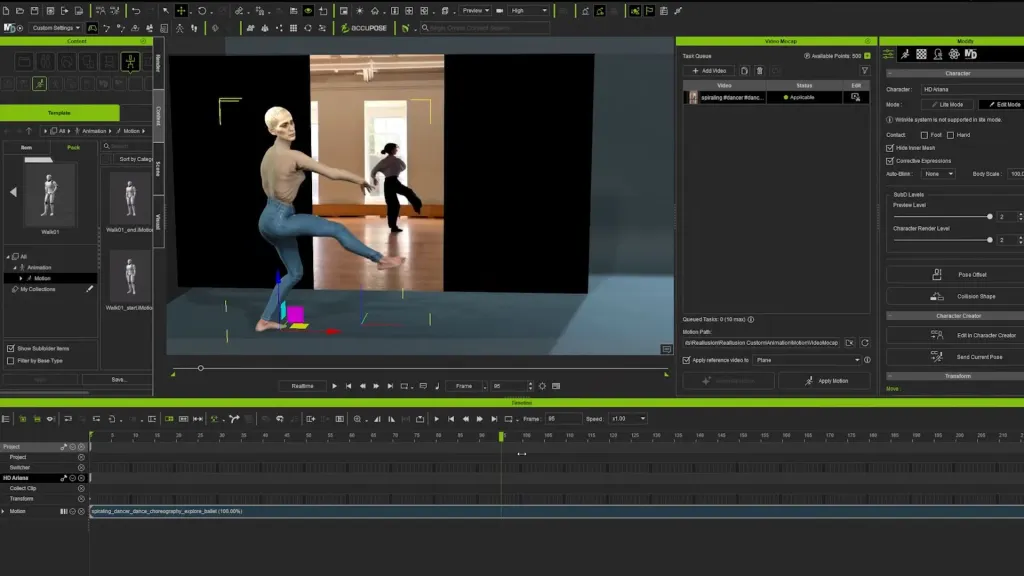The image size is (1024, 576).
Task: Open the timeline Speed dropdown
Action: 628,419
